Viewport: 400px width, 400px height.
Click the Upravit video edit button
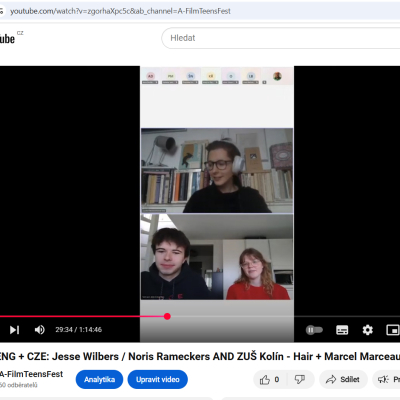click(158, 379)
